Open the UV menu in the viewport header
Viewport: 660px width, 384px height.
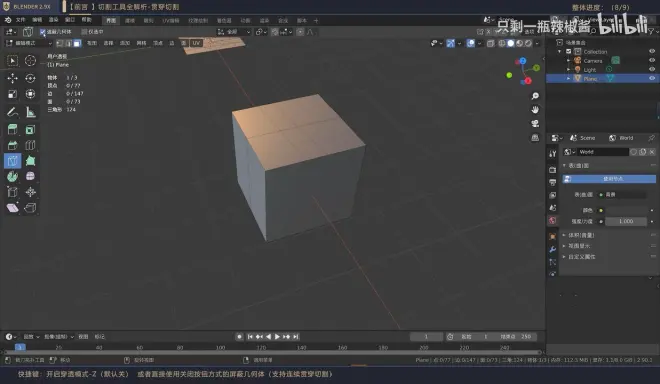pyautogui.click(x=196, y=43)
